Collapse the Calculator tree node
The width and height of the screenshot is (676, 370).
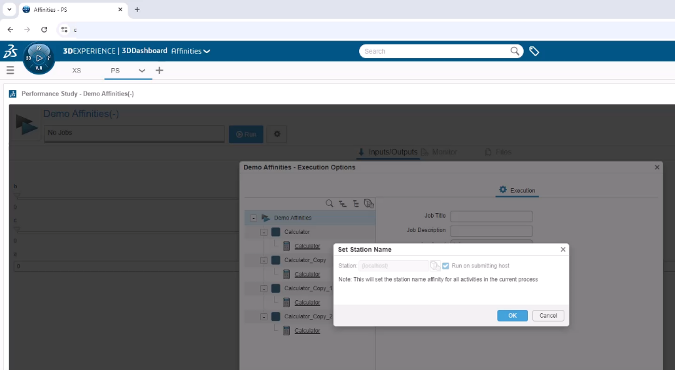coord(264,232)
